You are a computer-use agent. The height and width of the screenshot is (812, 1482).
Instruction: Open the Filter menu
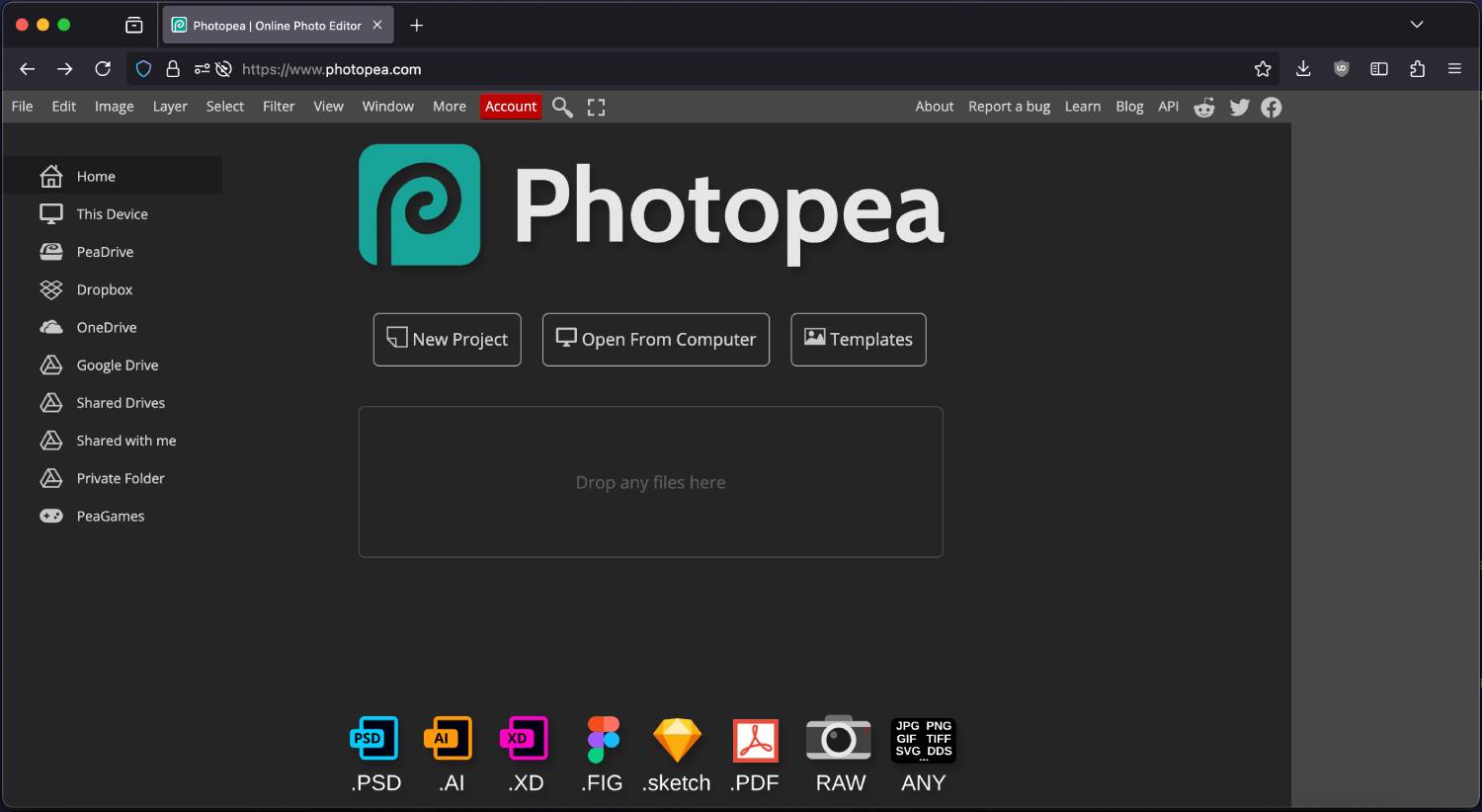coord(279,107)
